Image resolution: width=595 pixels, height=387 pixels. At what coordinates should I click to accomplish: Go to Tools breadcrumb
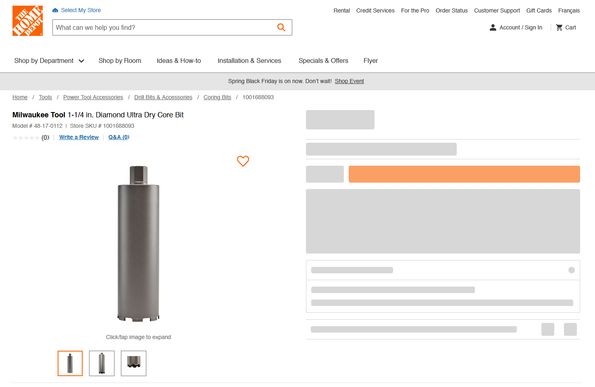(45, 98)
